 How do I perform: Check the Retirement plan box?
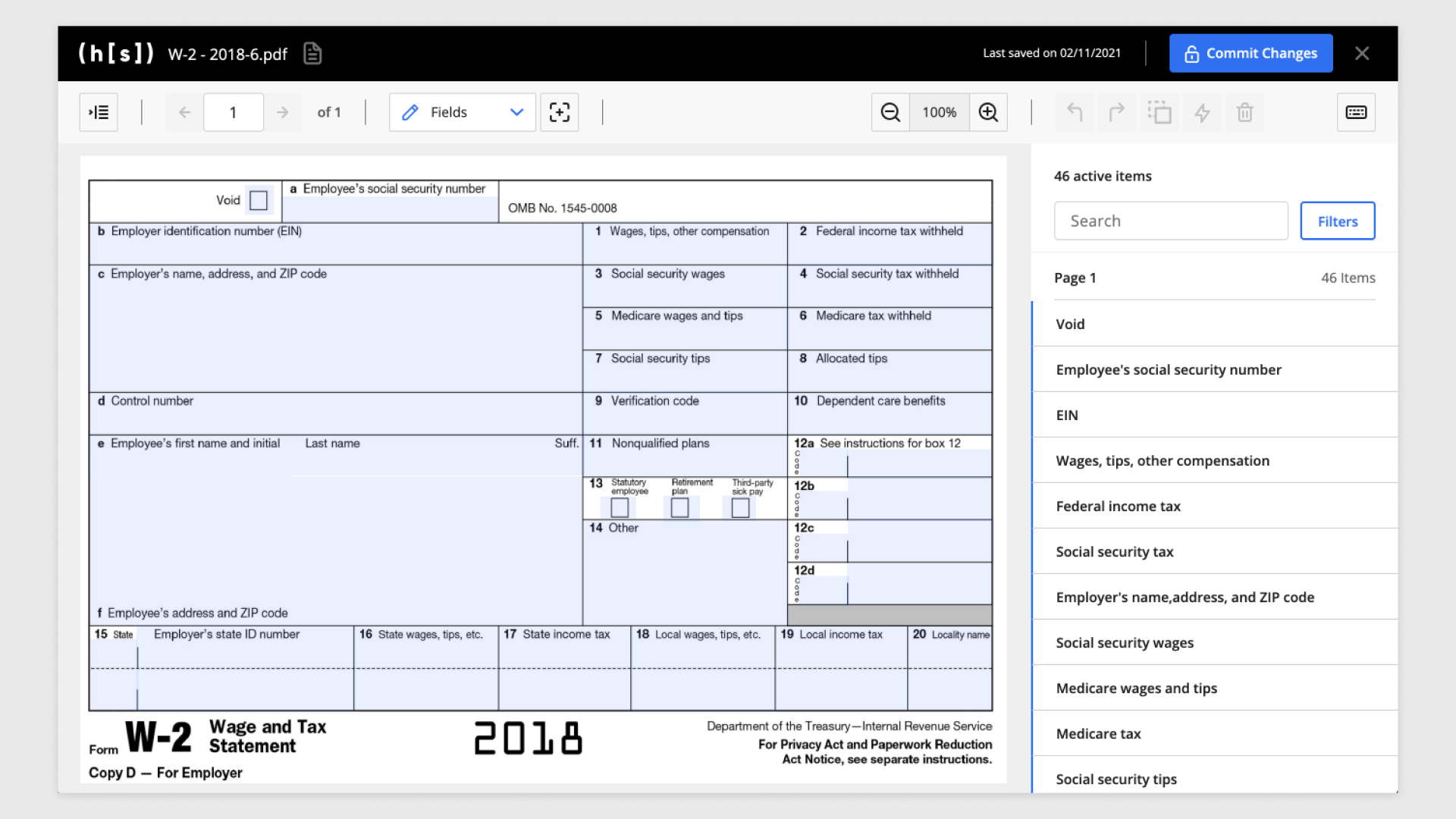pos(680,507)
